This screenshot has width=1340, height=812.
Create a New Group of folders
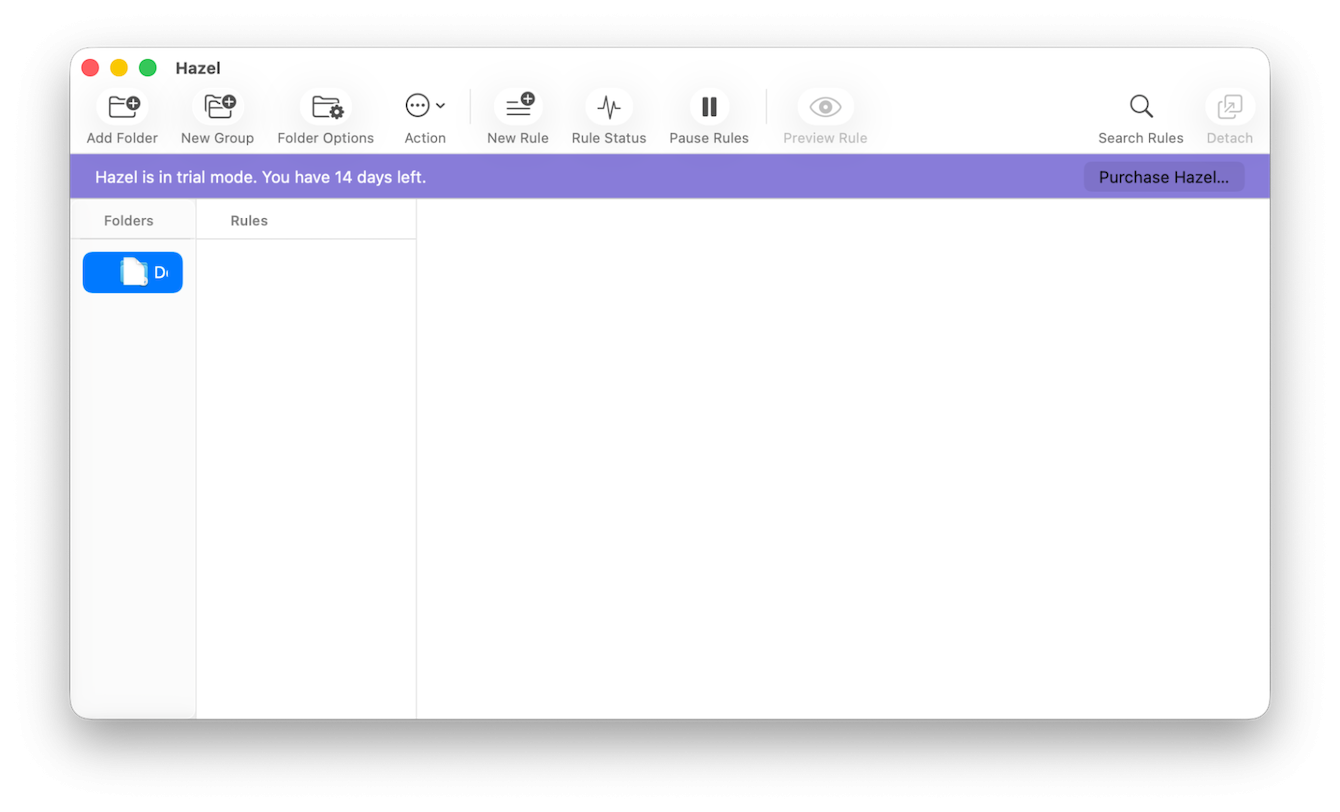(x=218, y=105)
